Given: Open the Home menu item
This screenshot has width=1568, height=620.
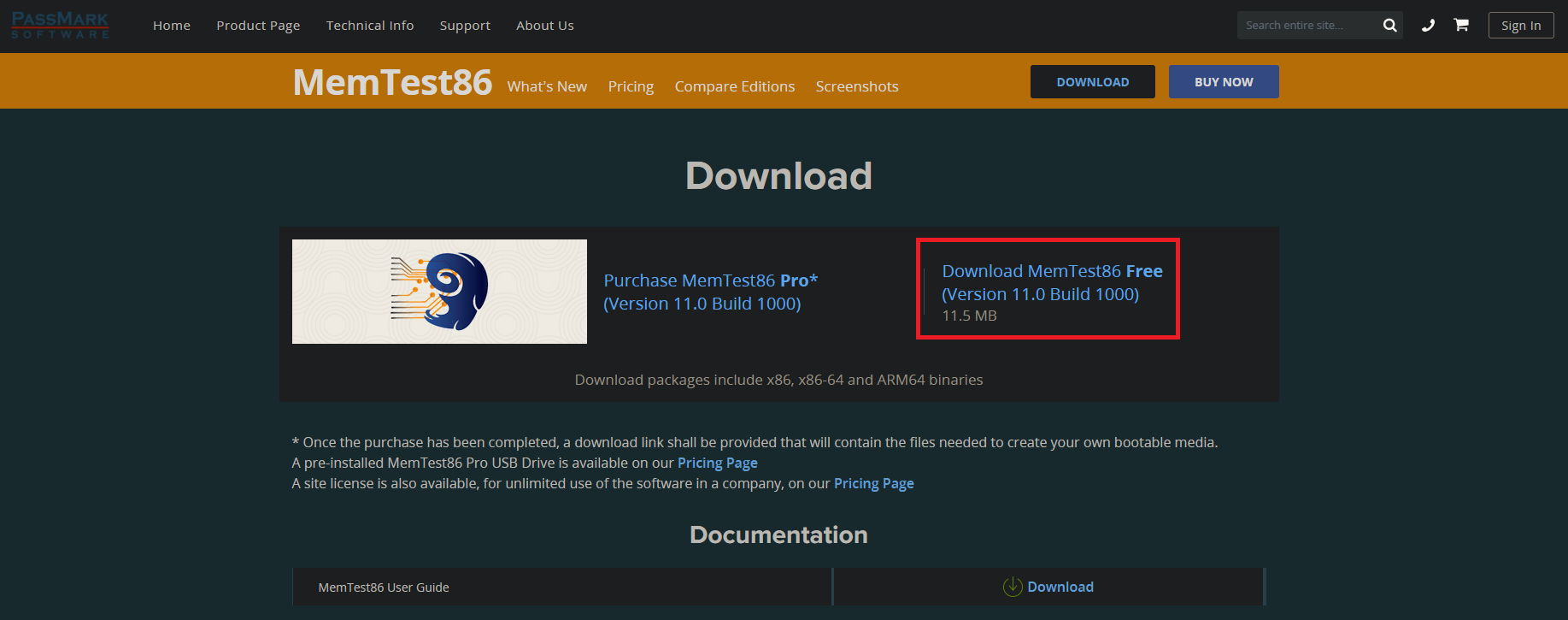Looking at the screenshot, I should coord(172,26).
